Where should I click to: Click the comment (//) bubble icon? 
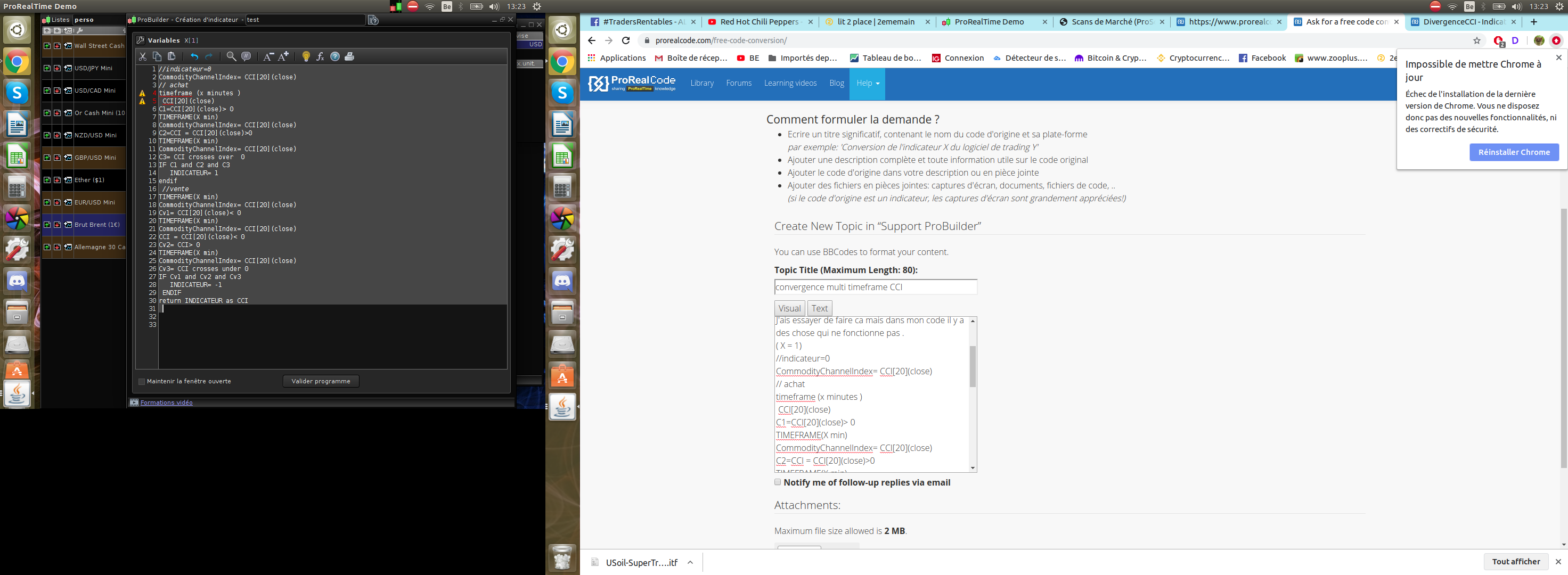pos(246,56)
